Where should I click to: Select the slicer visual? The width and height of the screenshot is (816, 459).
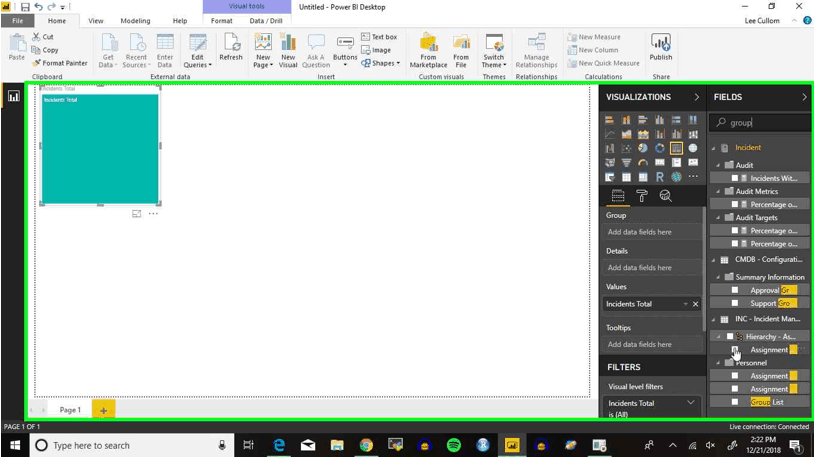[x=609, y=177]
